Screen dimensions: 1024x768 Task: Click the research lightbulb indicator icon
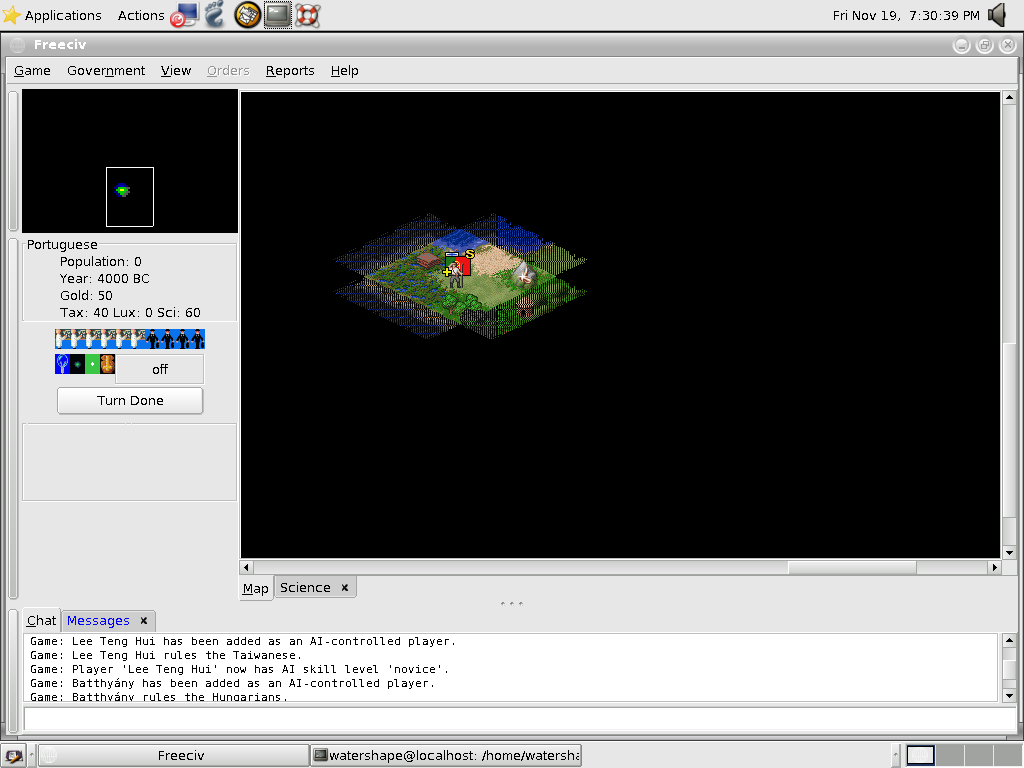pyautogui.click(x=62, y=364)
